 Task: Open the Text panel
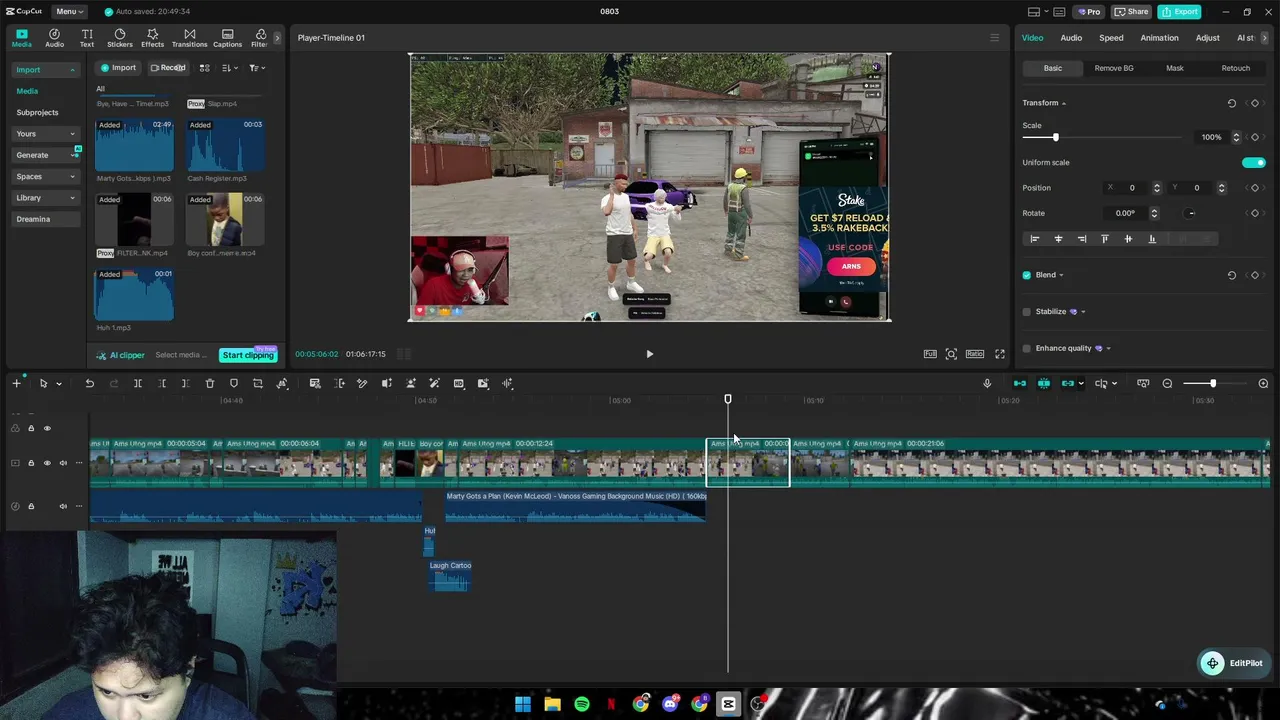tap(87, 38)
